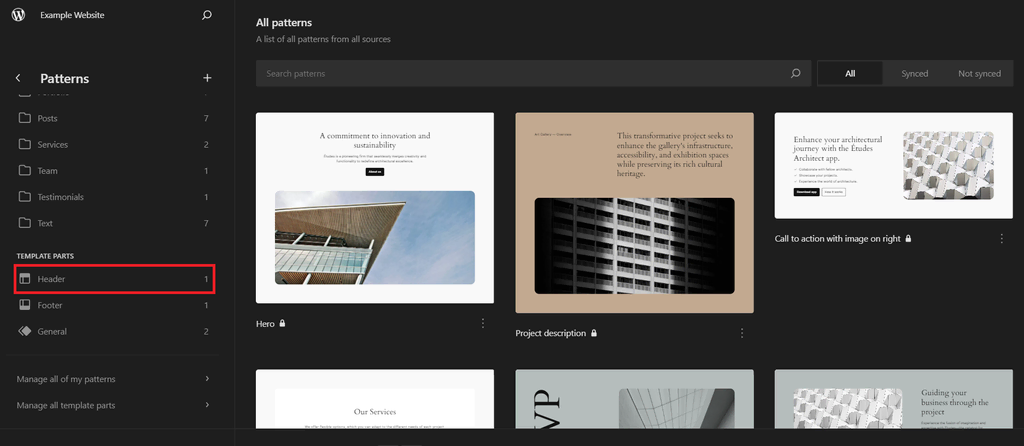1024x446 pixels.
Task: Open the Testimonials pattern category
Action: coord(114,197)
